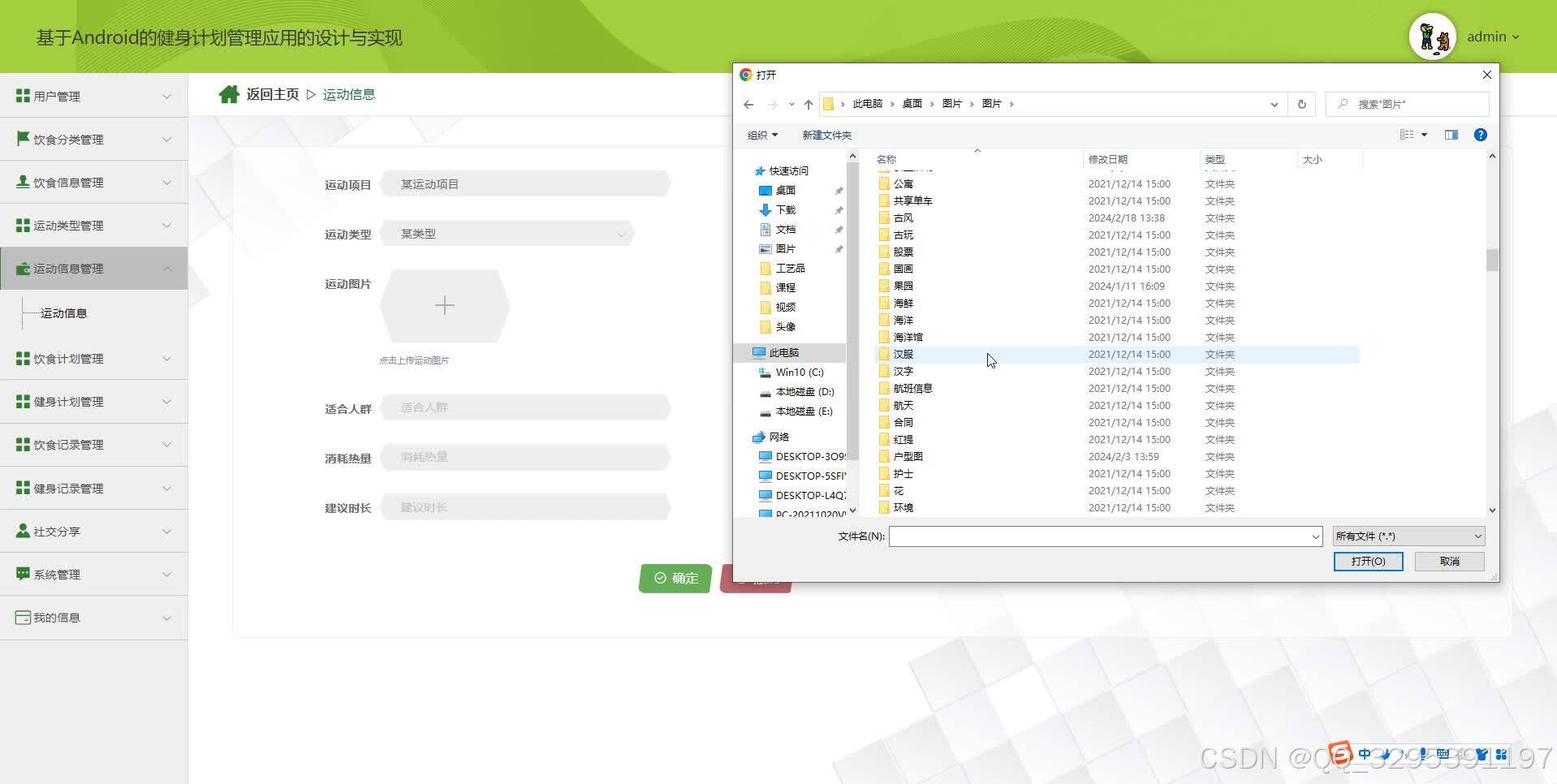Expand the 用户管理 menu chevron
Screen dimensions: 1557x784
pos(166,96)
